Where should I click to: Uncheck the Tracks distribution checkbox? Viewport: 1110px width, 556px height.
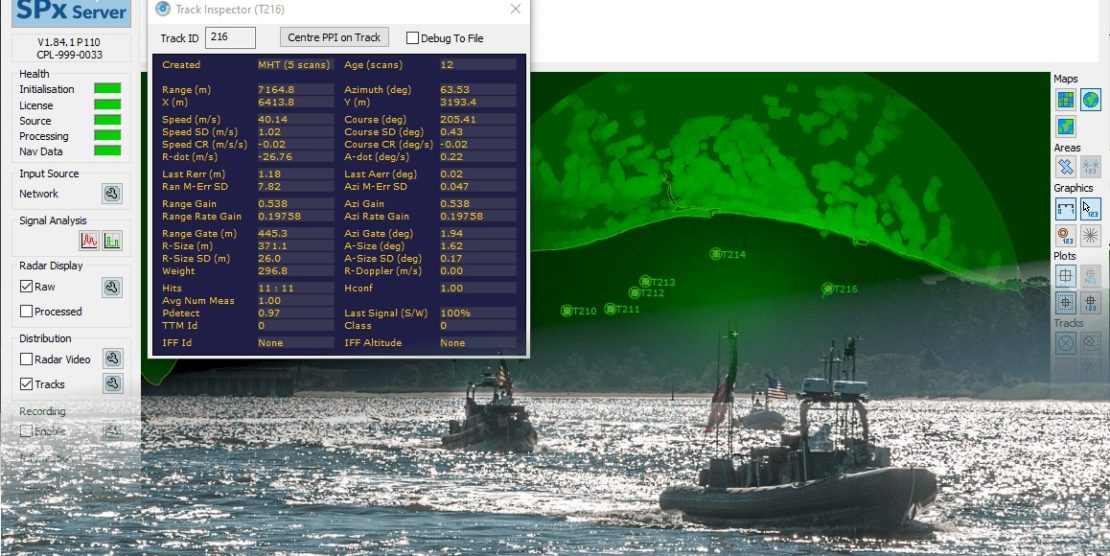27,384
